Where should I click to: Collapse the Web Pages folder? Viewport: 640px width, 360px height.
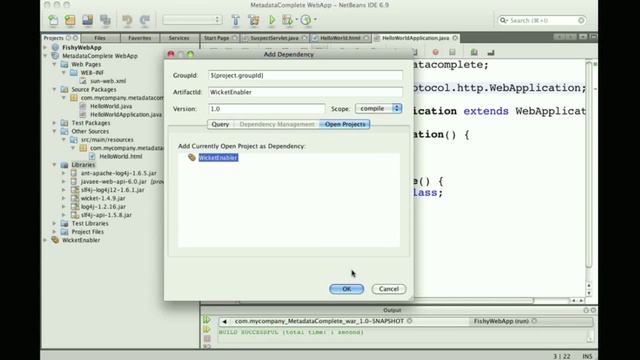tap(54, 64)
